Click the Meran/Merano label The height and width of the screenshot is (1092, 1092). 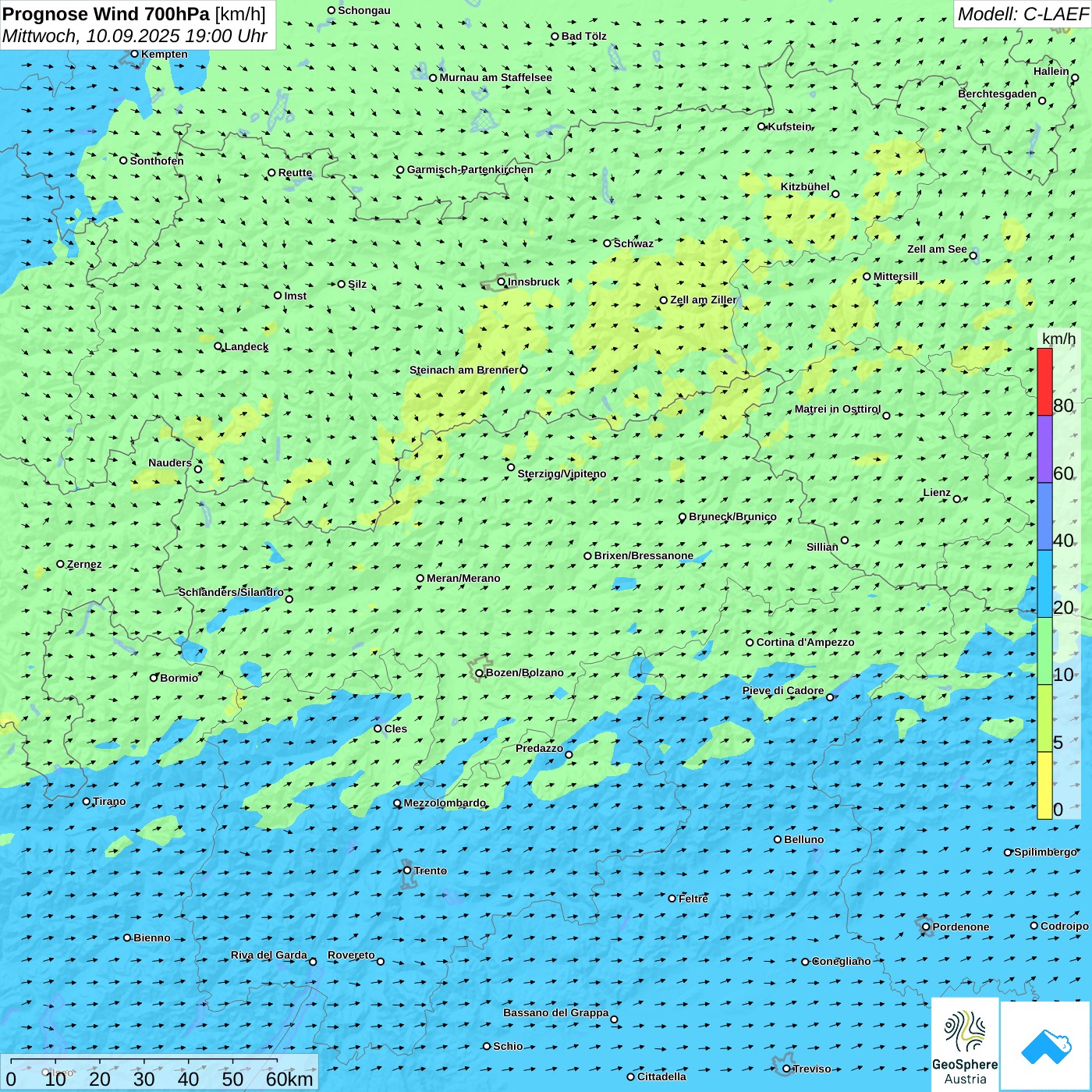pos(463,578)
